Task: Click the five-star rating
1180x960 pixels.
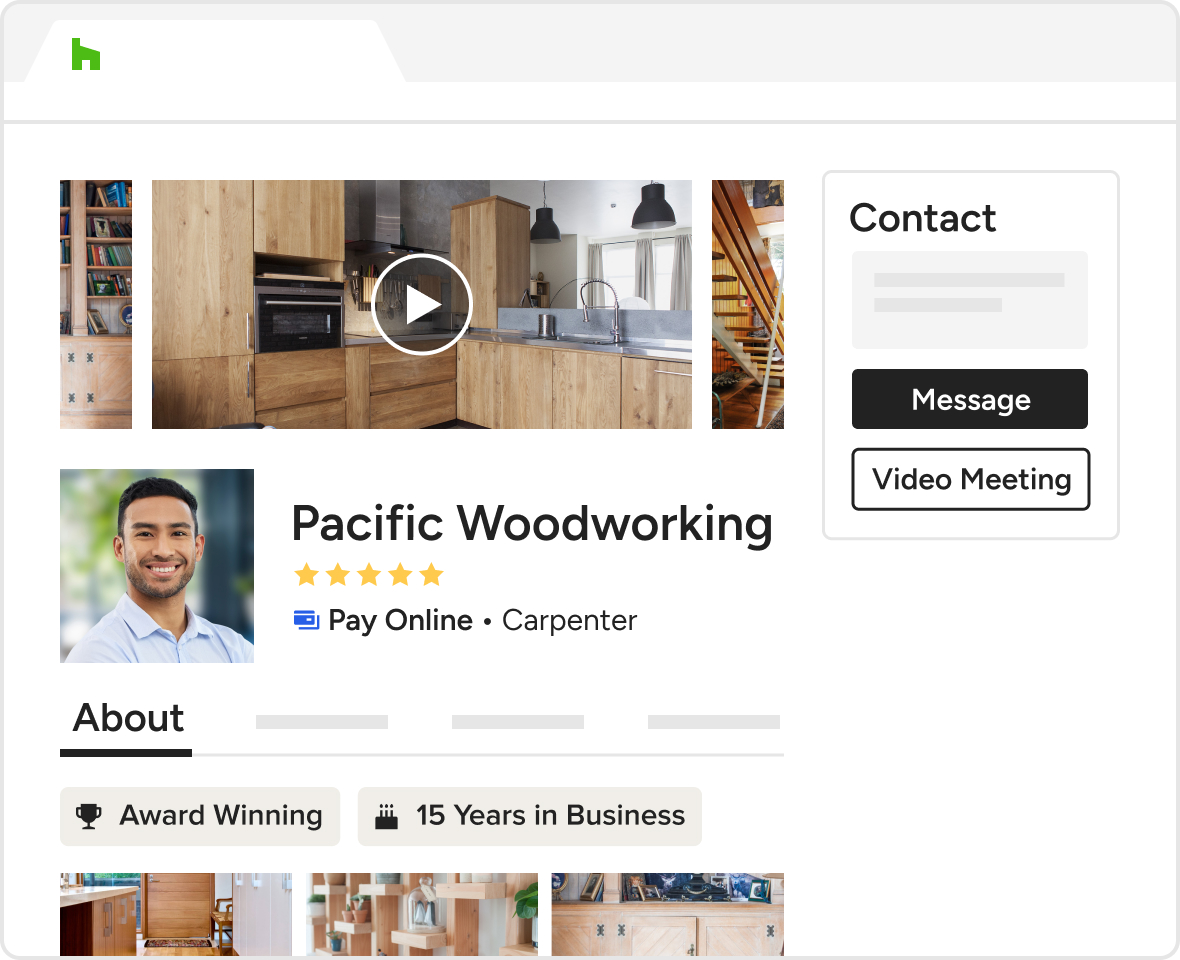Action: click(x=368, y=574)
